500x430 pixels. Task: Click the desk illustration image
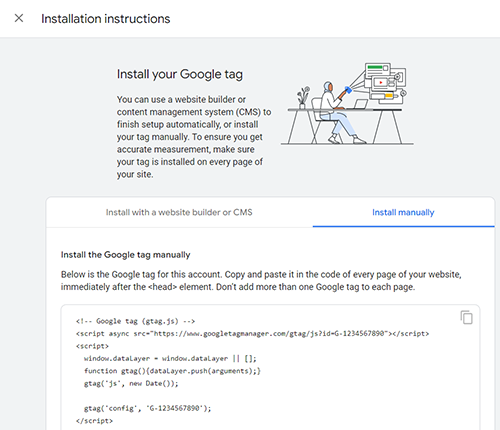click(347, 104)
